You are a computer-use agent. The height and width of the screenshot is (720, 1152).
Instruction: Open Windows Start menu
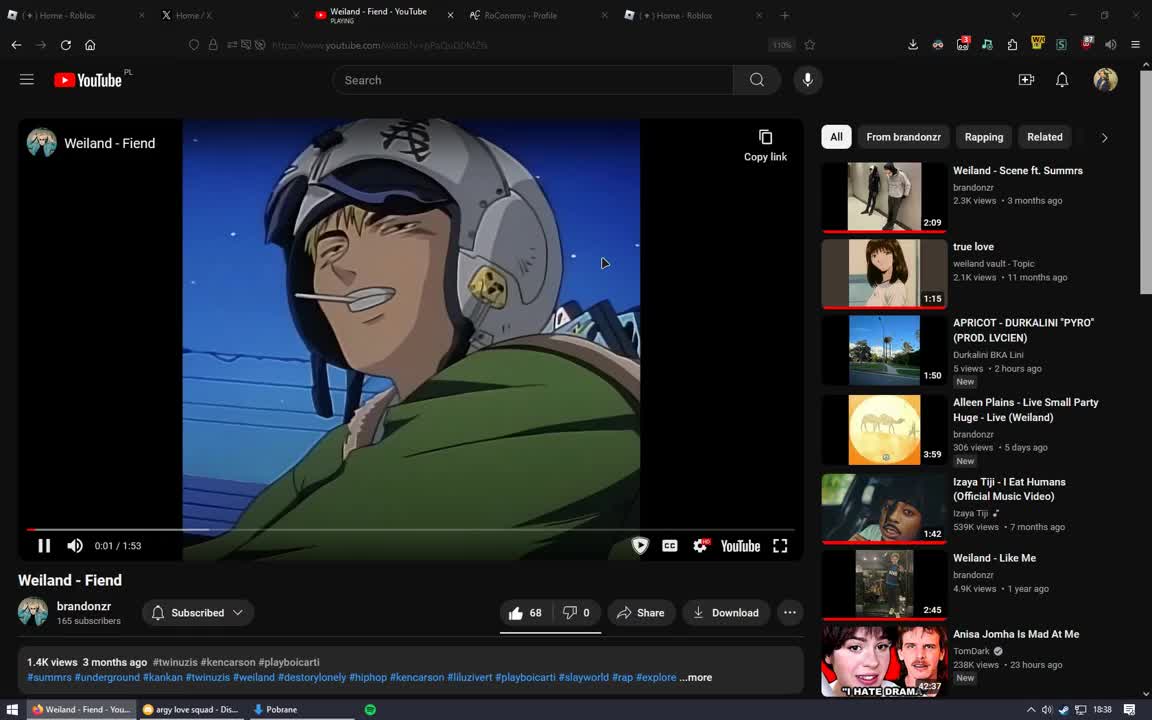pos(12,710)
